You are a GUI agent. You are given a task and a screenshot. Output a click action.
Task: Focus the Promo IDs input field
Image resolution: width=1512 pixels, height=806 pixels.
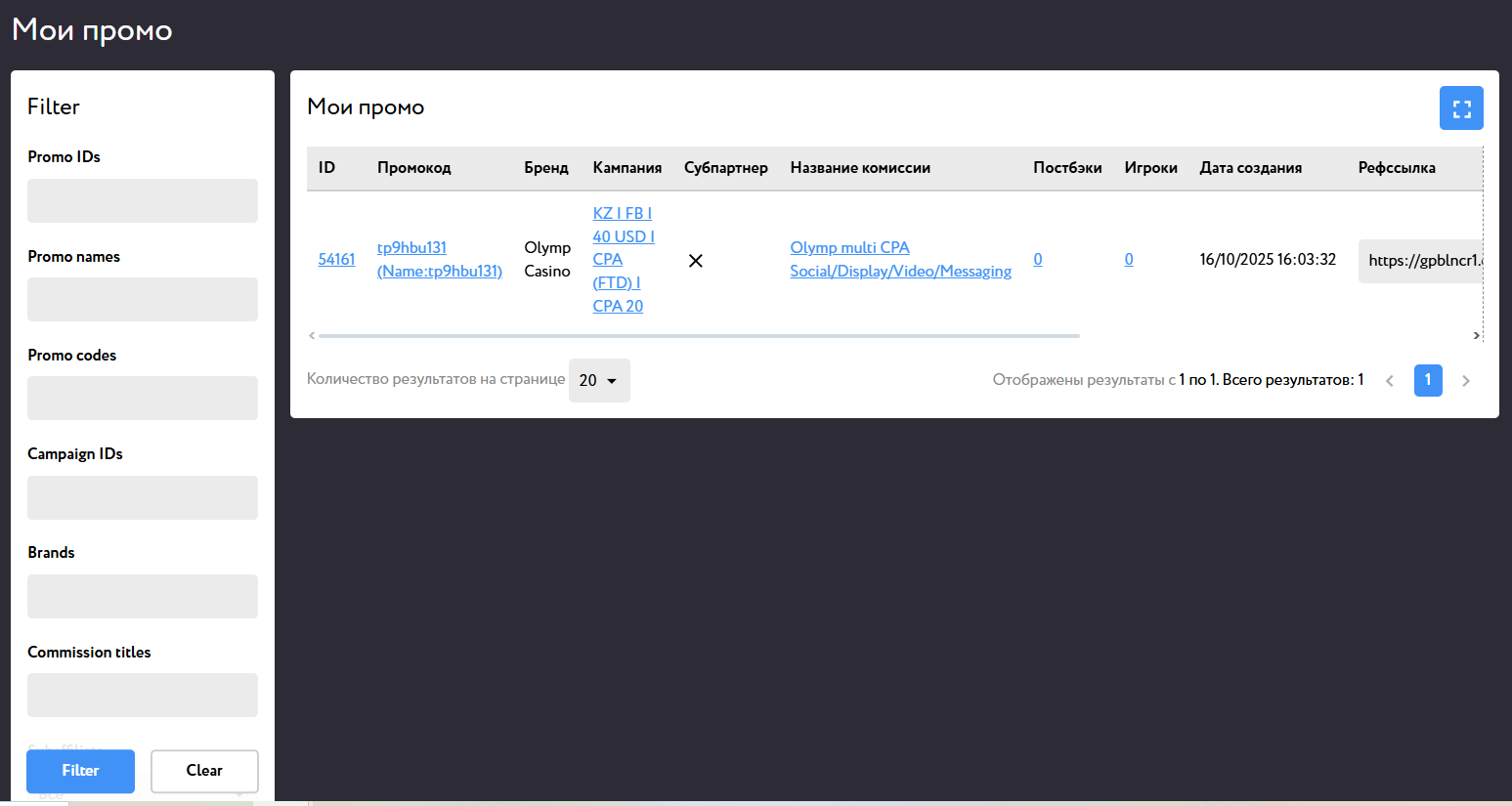click(x=143, y=201)
